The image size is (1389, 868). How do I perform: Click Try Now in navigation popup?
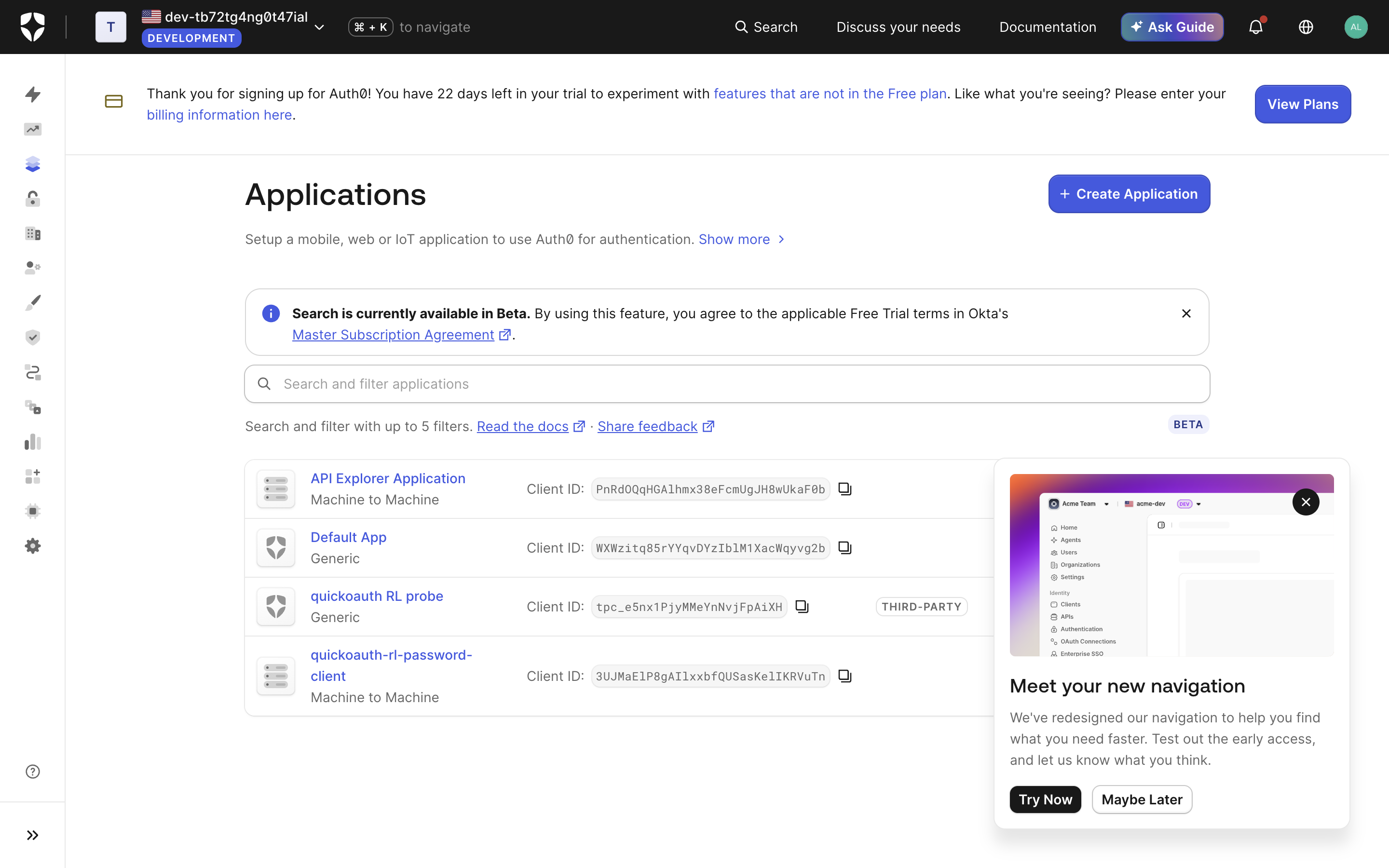[x=1045, y=800]
